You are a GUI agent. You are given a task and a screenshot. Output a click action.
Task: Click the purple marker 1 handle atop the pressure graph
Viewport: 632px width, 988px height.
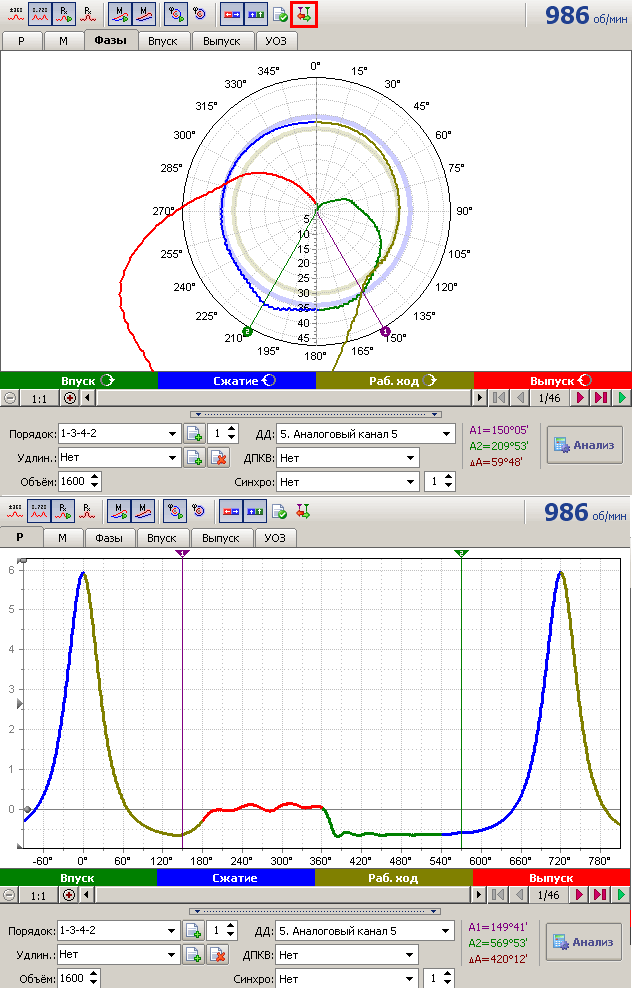pyautogui.click(x=182, y=553)
